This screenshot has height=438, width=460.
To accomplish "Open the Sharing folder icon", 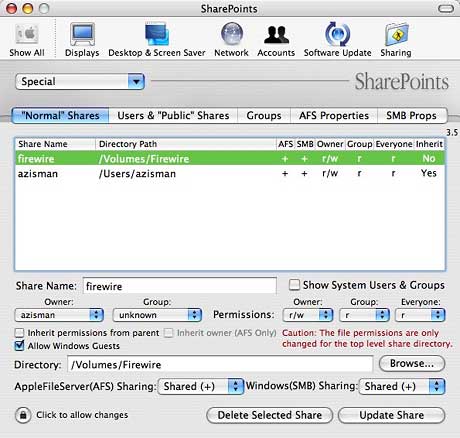I will pyautogui.click(x=396, y=39).
